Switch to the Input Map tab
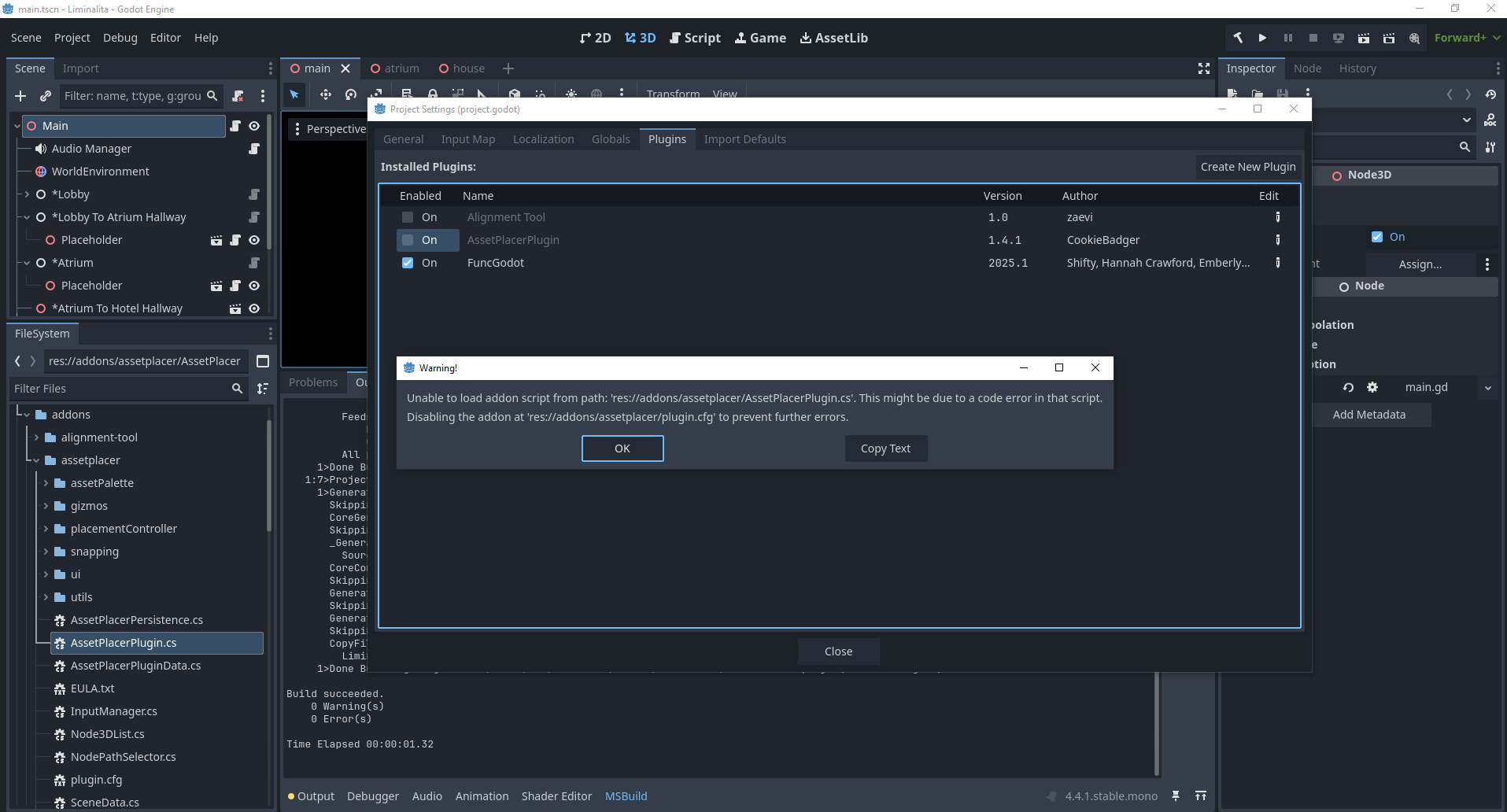 click(468, 139)
